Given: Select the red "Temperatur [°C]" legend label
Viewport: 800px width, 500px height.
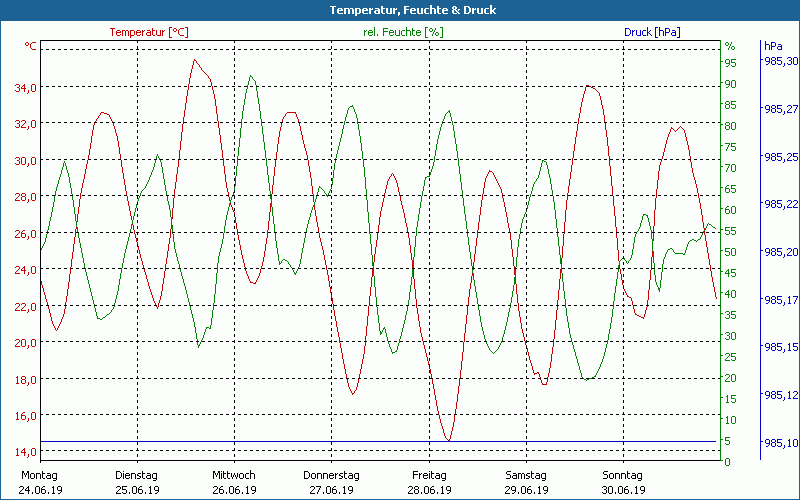Looking at the screenshot, I should coord(148,32).
